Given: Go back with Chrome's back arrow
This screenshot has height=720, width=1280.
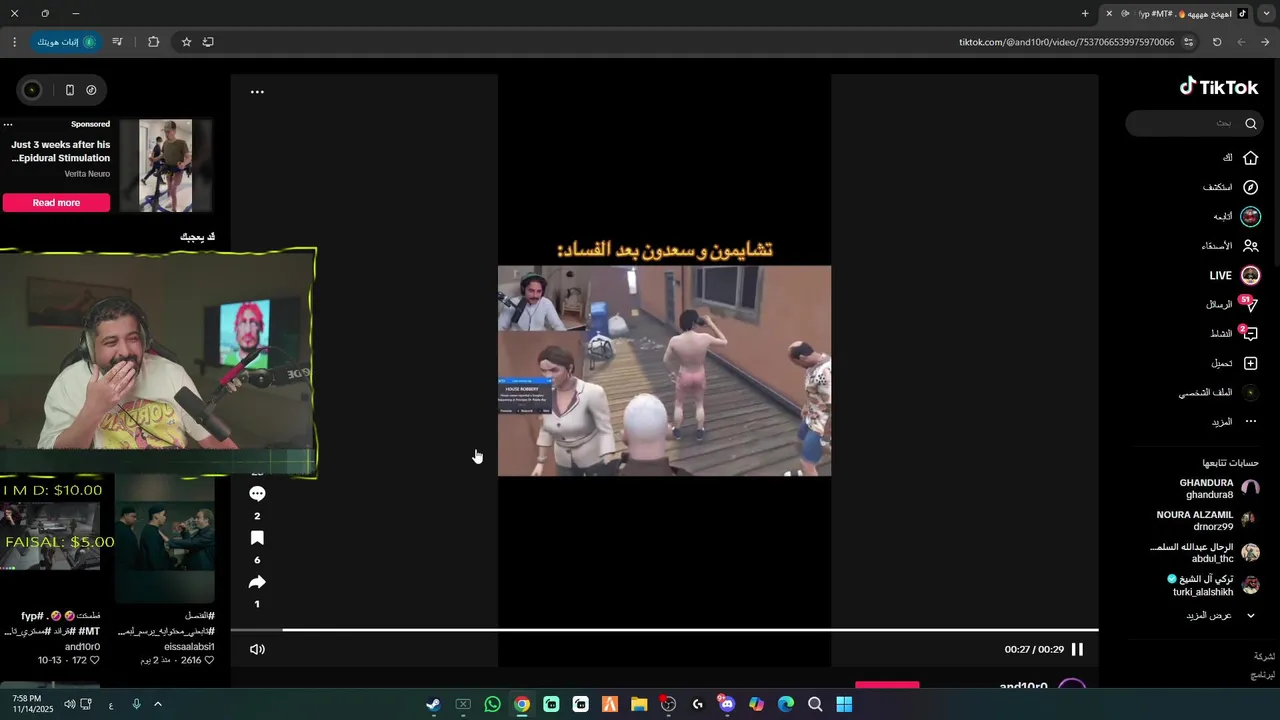Looking at the screenshot, I should click(1265, 42).
